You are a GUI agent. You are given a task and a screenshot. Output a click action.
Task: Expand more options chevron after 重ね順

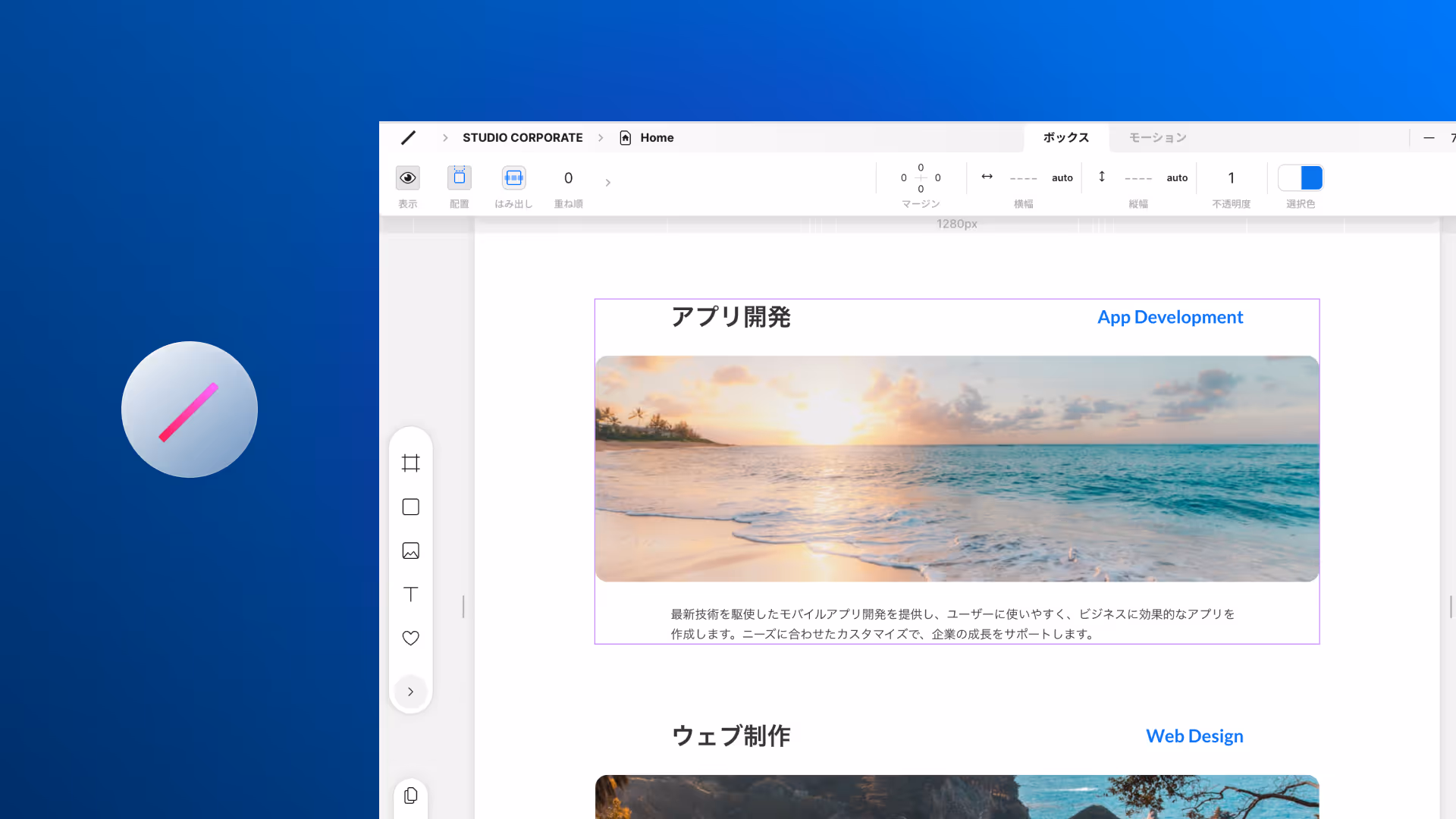(x=607, y=182)
